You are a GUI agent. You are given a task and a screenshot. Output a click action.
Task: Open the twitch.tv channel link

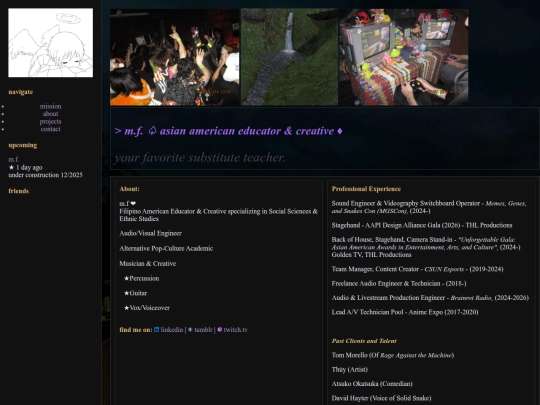[x=236, y=330]
